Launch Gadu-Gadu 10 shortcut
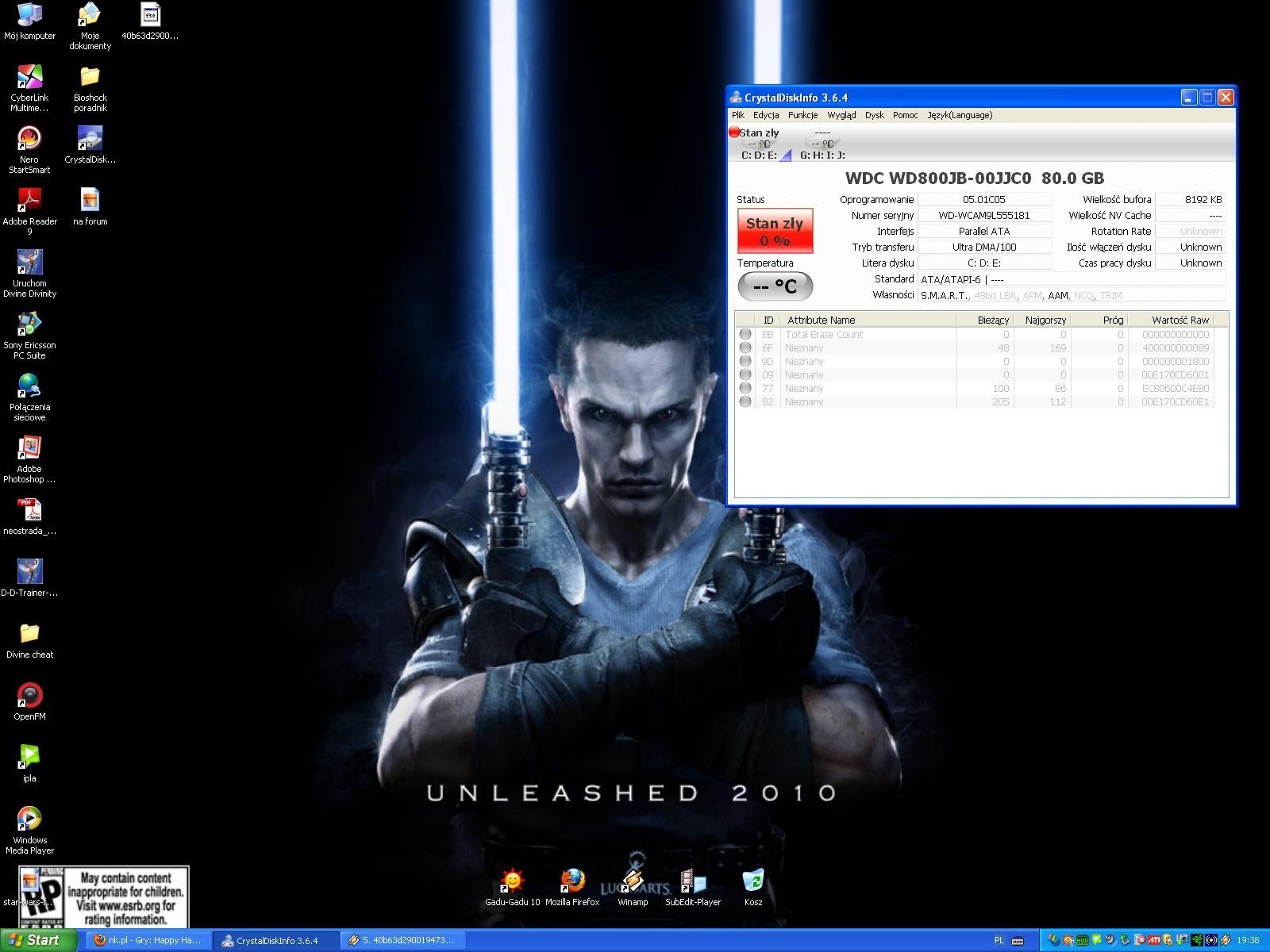The width and height of the screenshot is (1270, 952). (x=513, y=887)
